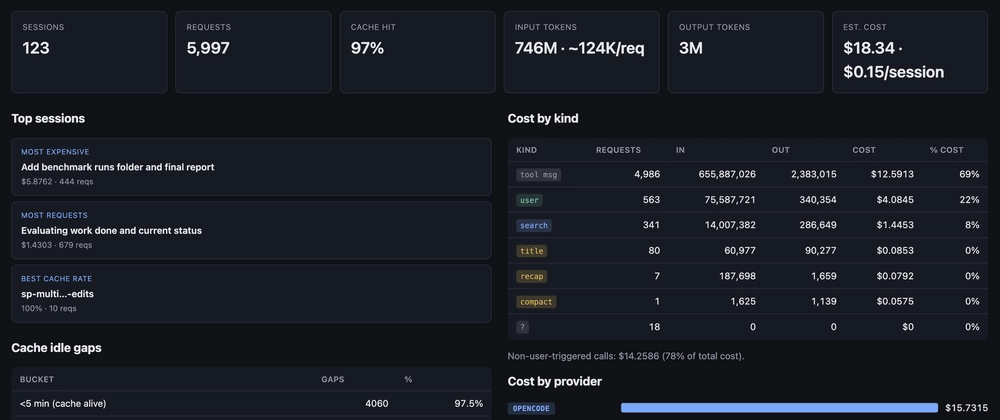Sort by the IN column header
The height and width of the screenshot is (420, 1000).
[x=680, y=150]
